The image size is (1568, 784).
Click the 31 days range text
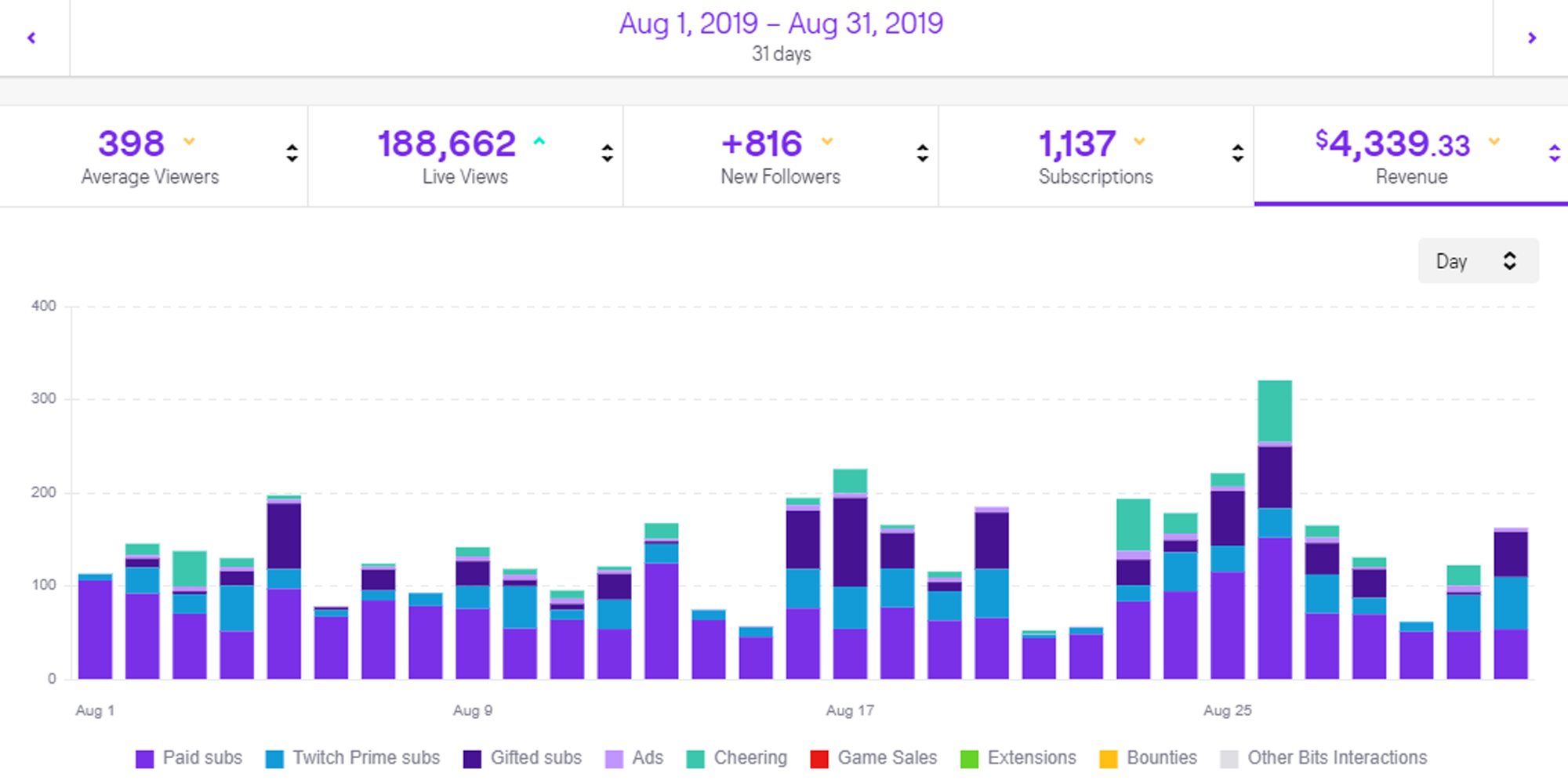point(782,54)
